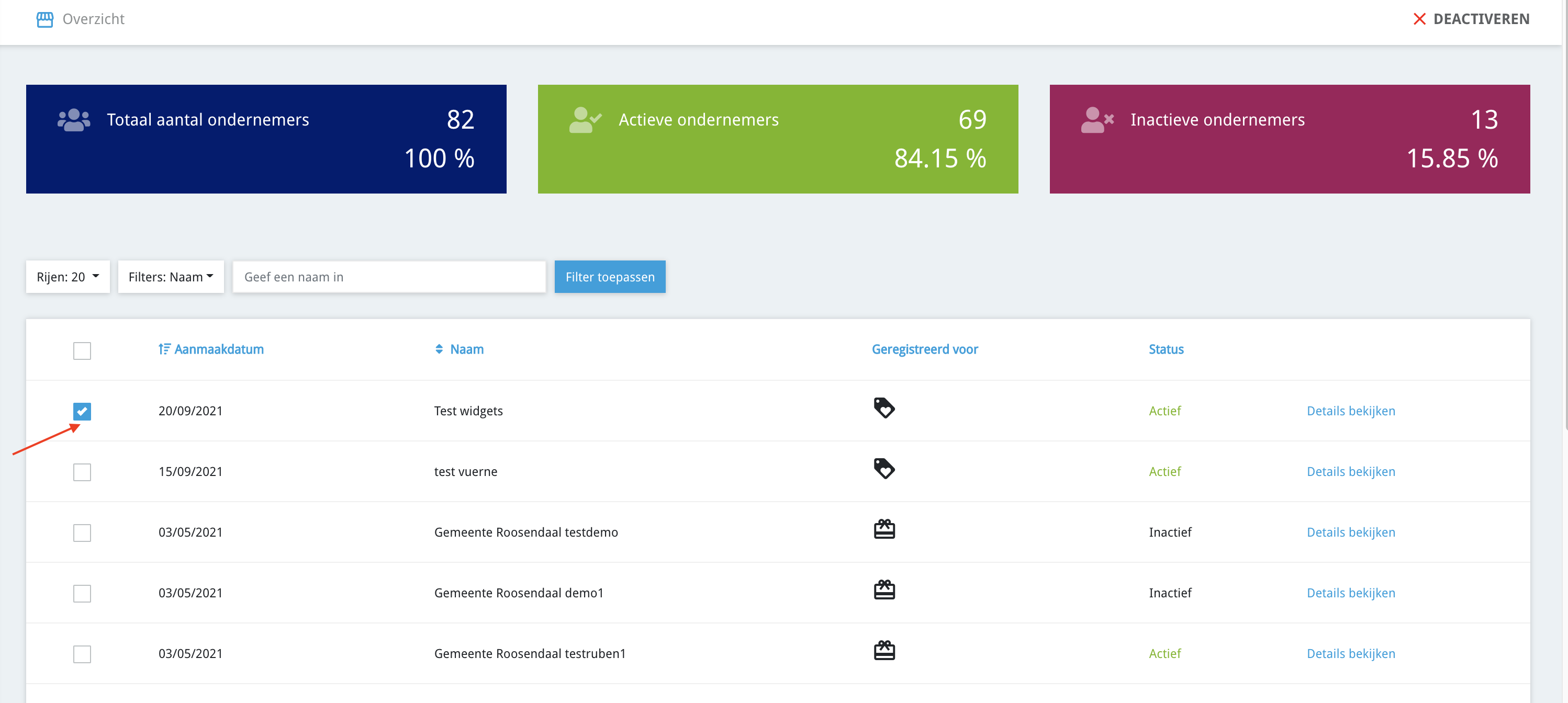The image size is (1568, 703).
Task: Click the red X deactivate icon
Action: 1419,19
